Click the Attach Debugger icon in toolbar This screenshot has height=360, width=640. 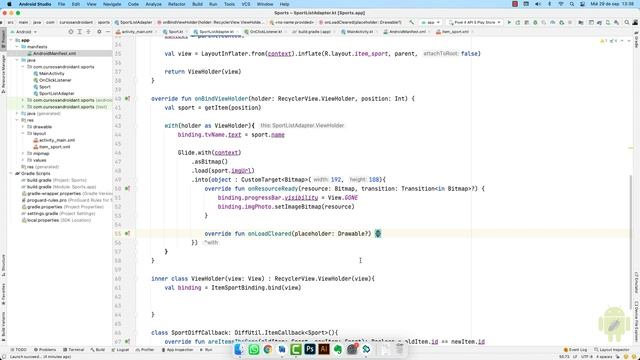tap(562, 22)
